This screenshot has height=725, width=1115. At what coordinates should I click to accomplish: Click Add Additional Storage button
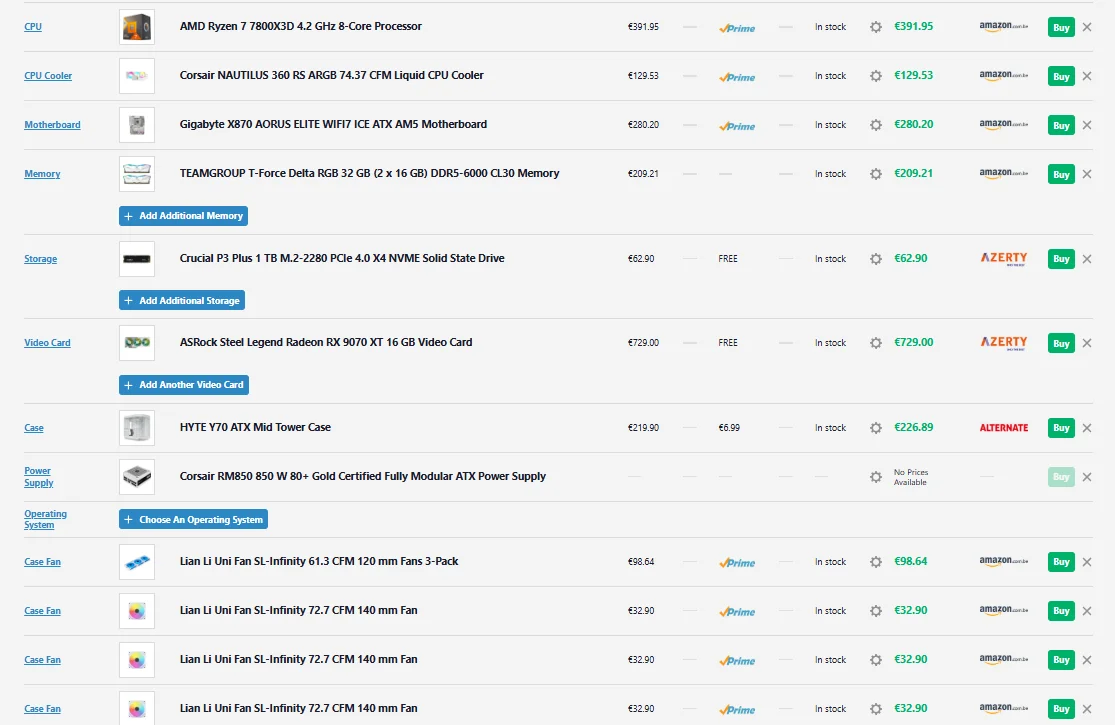[182, 301]
